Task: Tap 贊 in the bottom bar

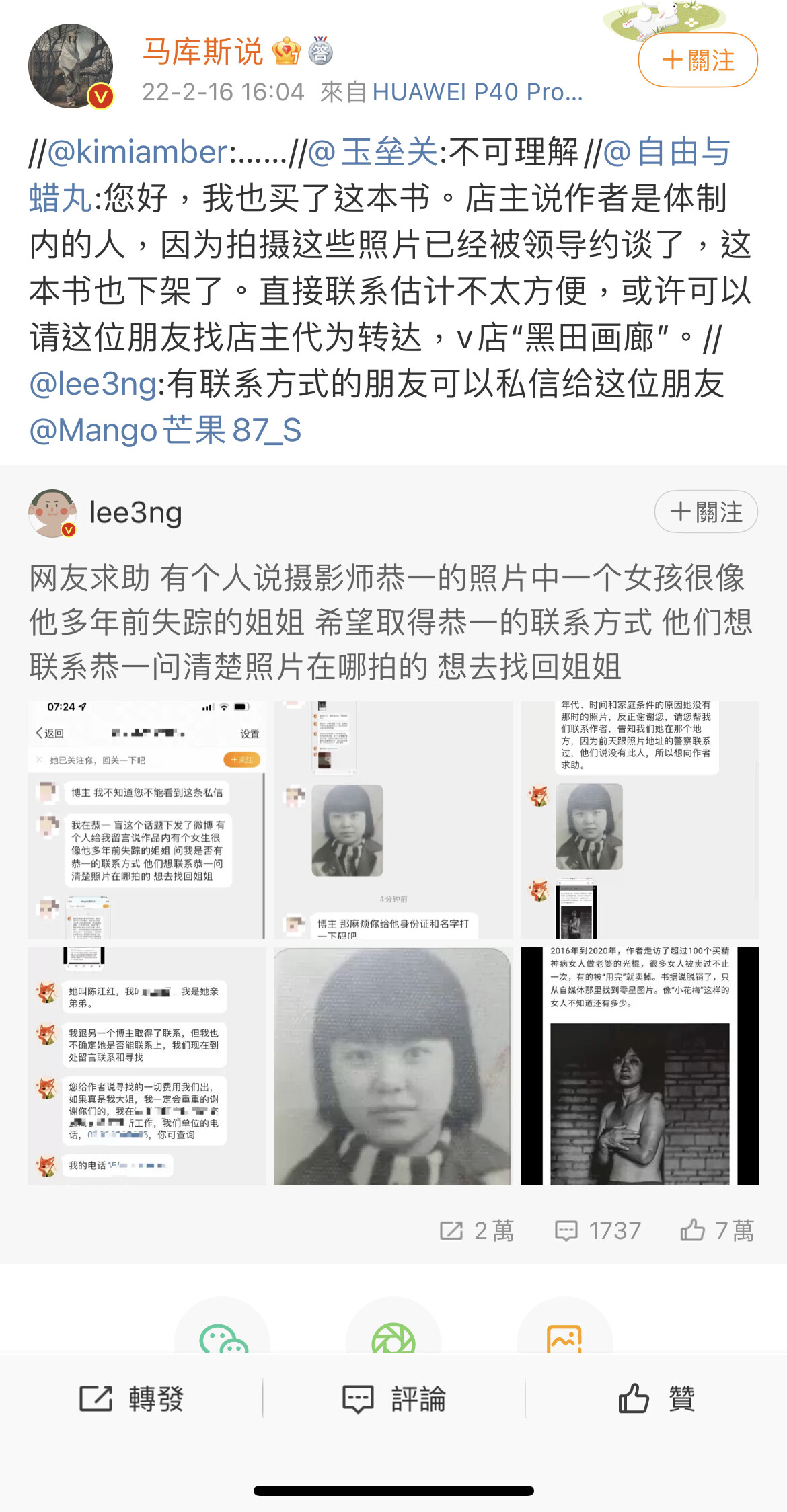Action: click(656, 1398)
